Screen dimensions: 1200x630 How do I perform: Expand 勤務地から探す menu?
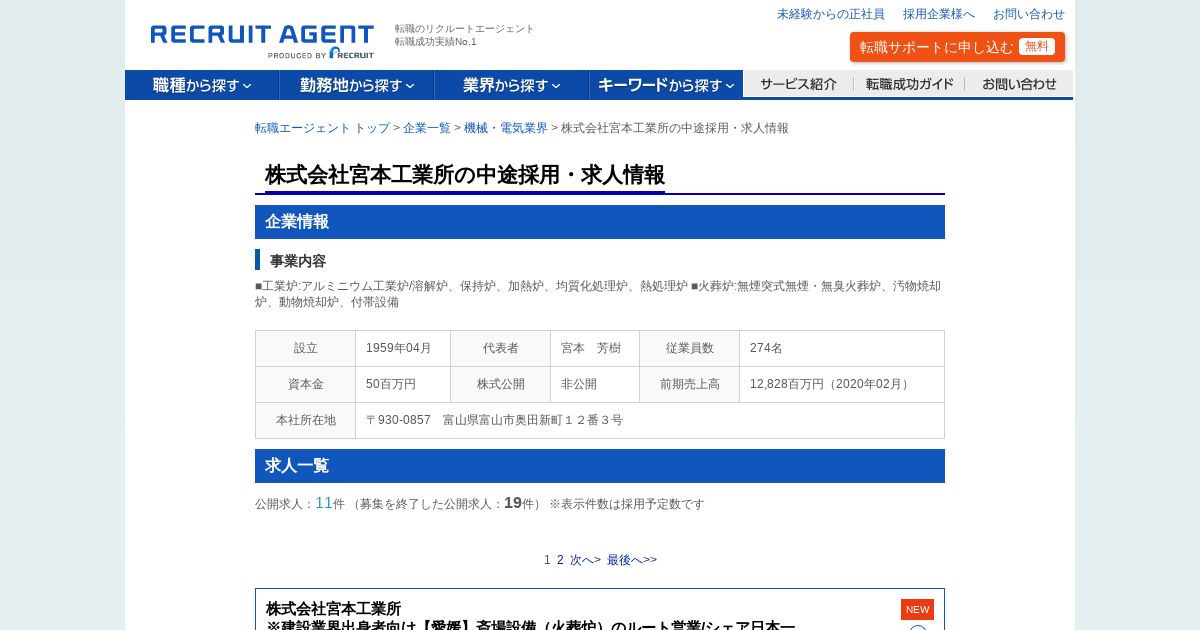tap(357, 85)
